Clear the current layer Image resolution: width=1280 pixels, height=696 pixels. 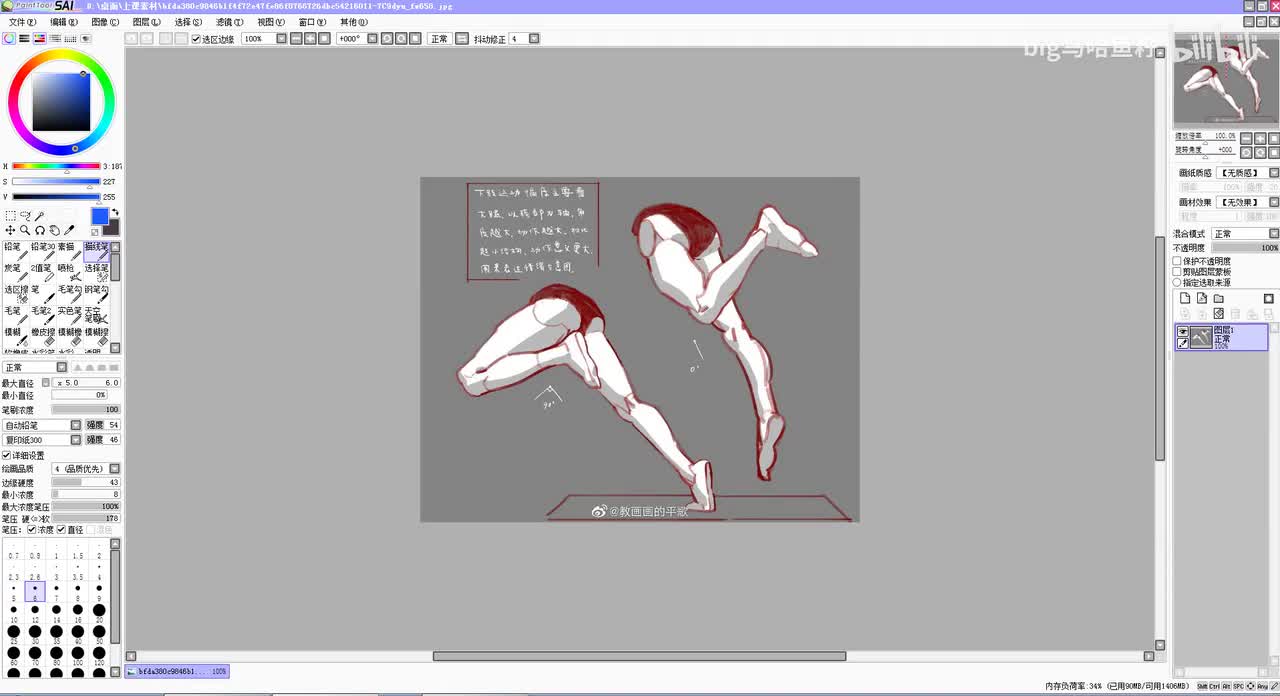coord(1219,314)
